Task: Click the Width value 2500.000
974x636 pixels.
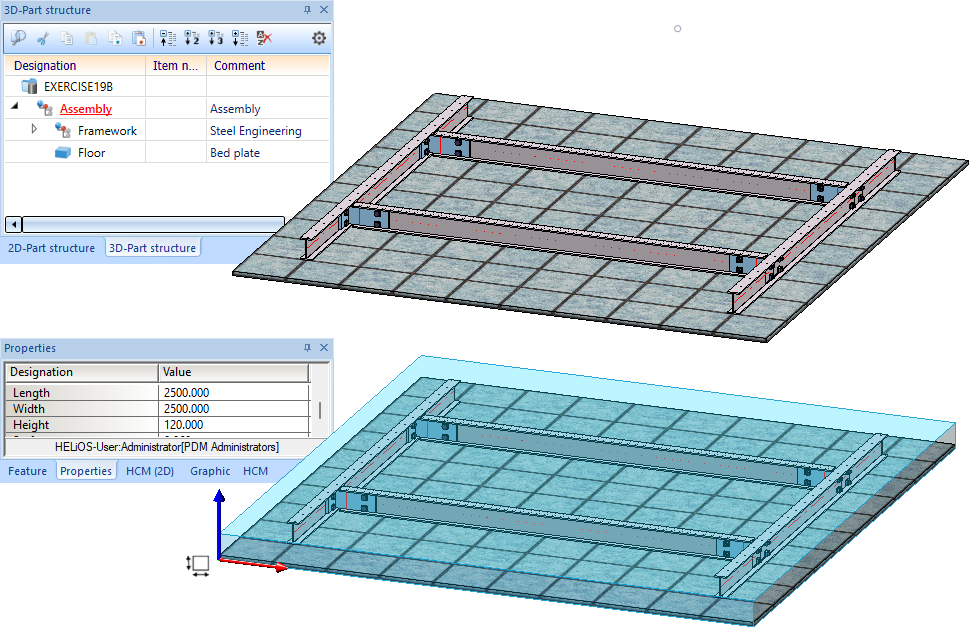Action: click(234, 409)
